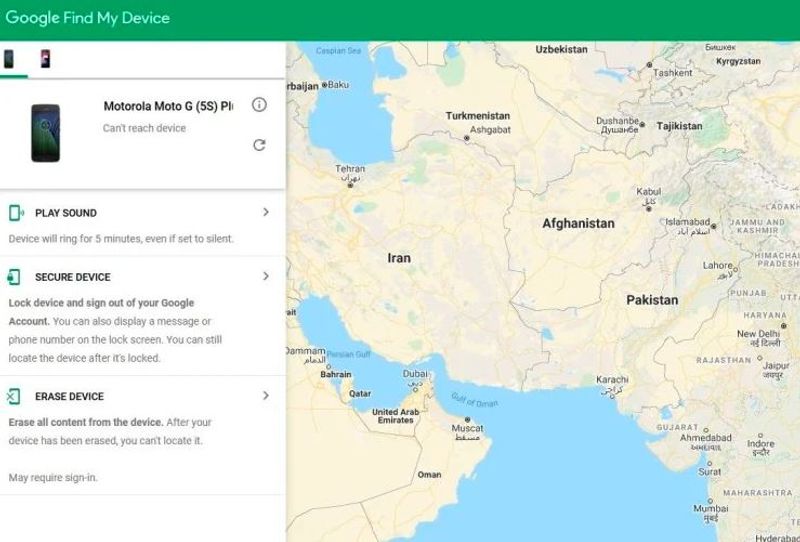This screenshot has width=800, height=542.
Task: Click the Pakistan label on map
Action: pos(652,300)
